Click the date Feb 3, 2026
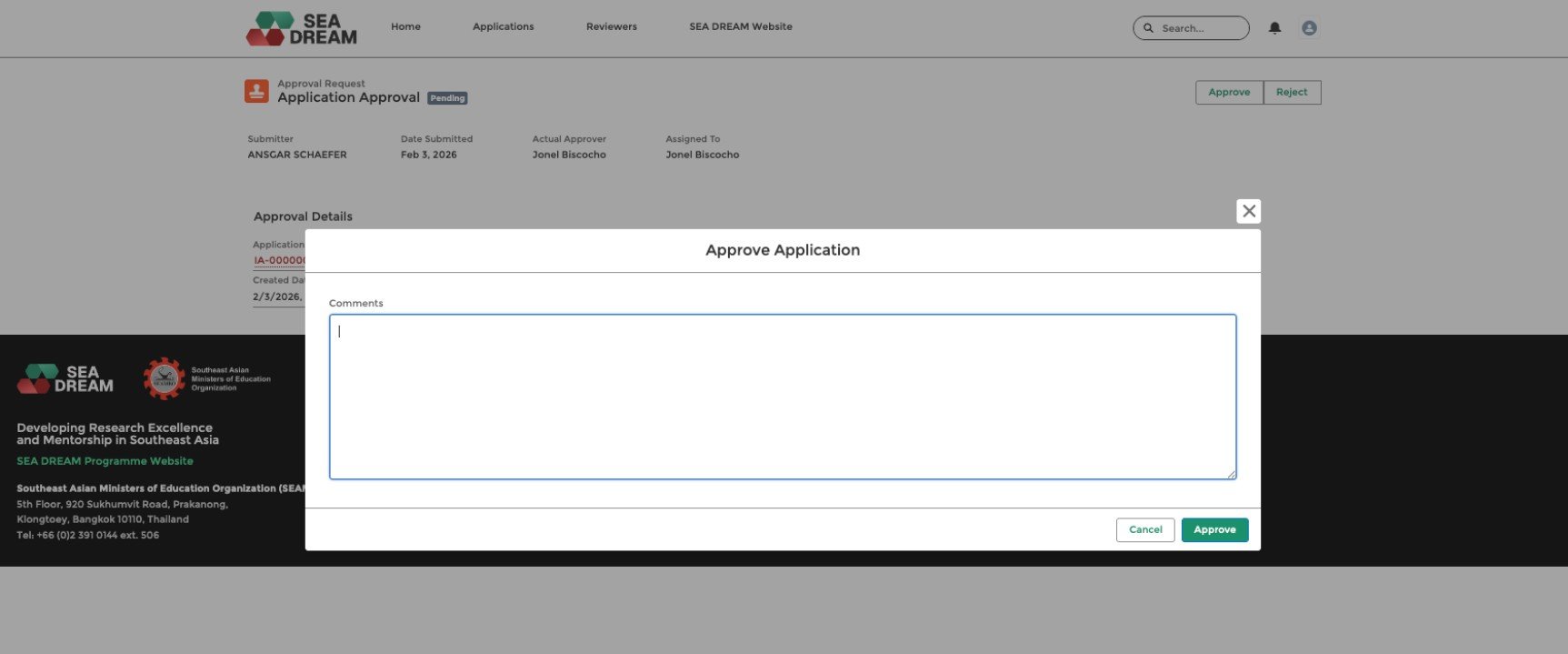The width and height of the screenshot is (1568, 654). coord(429,155)
